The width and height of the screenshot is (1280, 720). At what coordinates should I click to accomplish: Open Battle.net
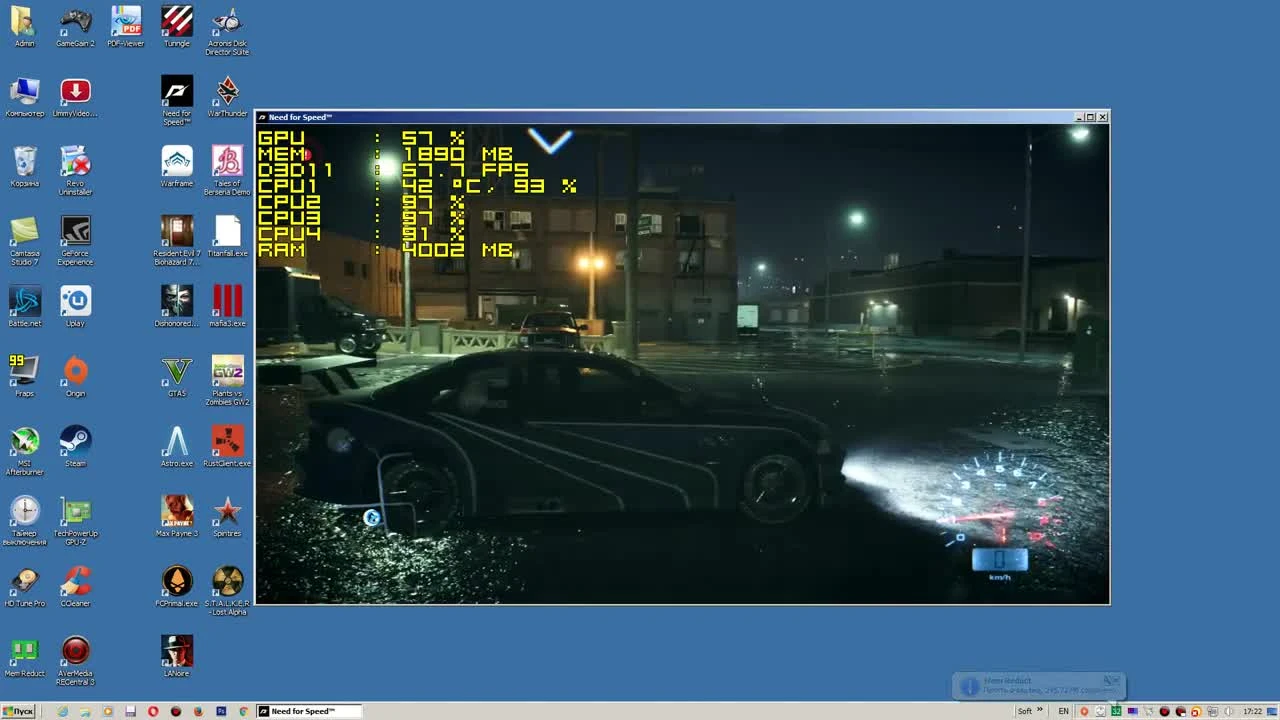click(24, 300)
